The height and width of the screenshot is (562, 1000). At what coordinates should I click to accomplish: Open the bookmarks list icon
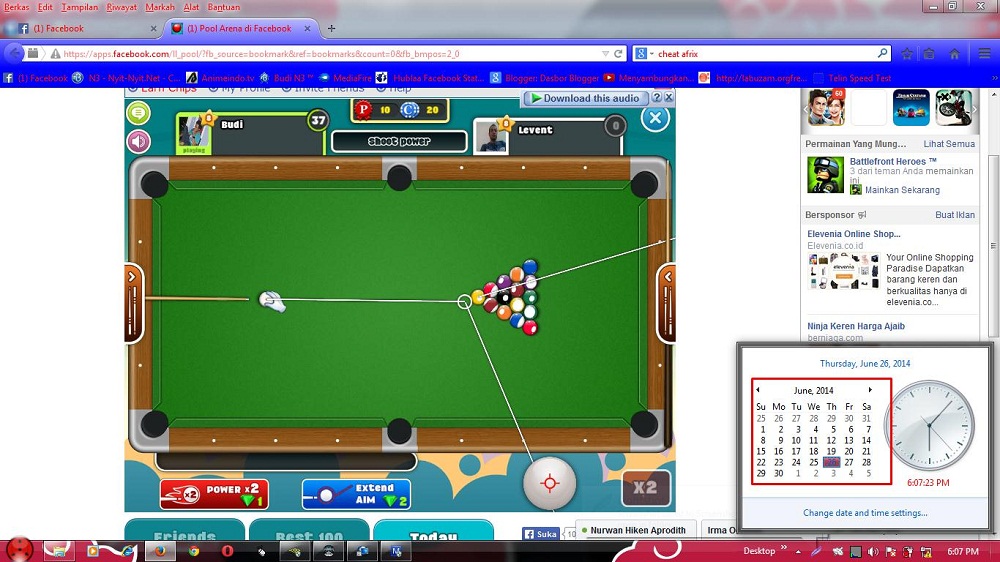tap(929, 54)
